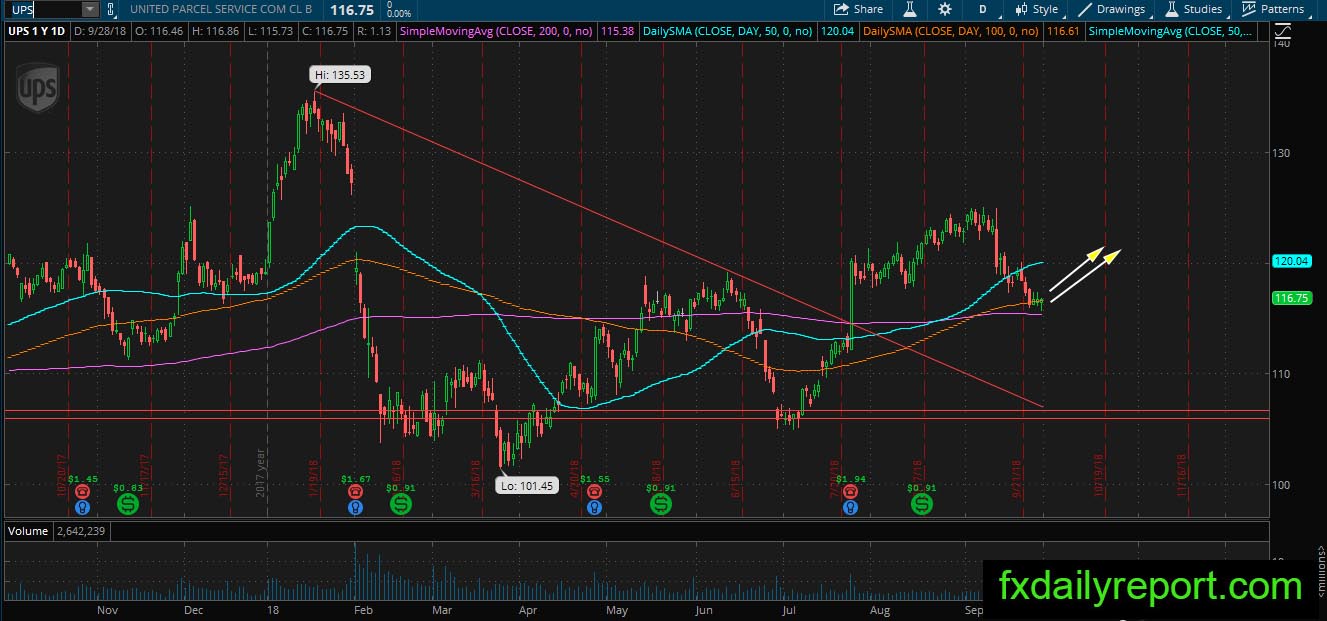Click the Volume panel label

(x=28, y=531)
